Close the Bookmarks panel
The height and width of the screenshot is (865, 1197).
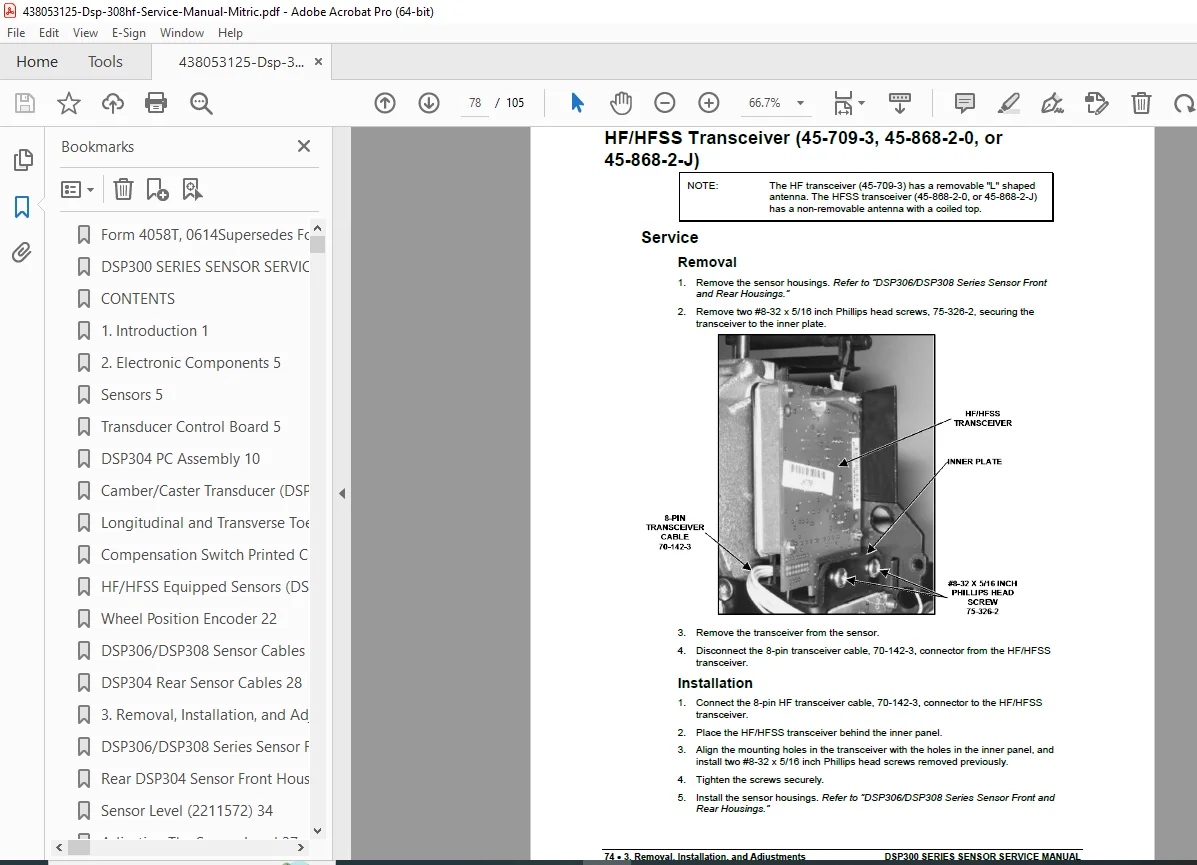304,146
